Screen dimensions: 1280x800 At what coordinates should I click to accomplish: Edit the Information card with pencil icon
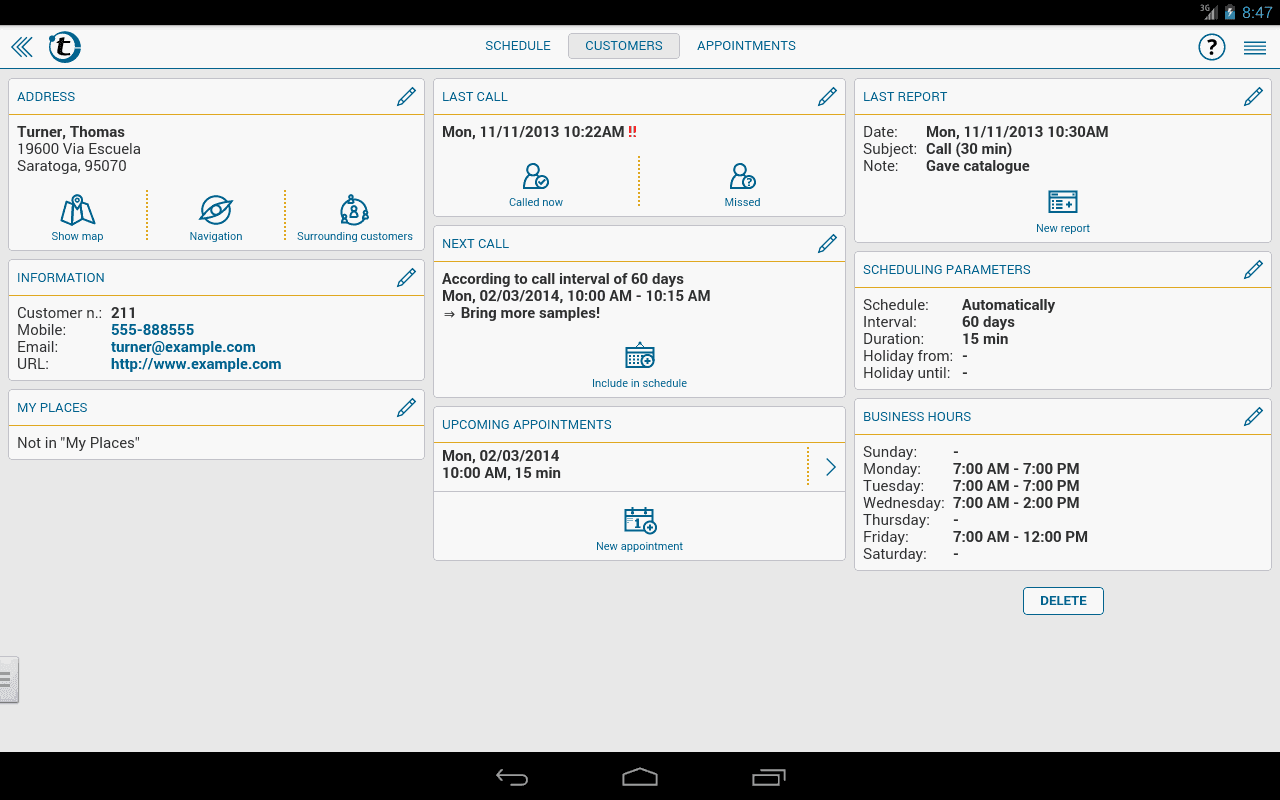tap(406, 277)
